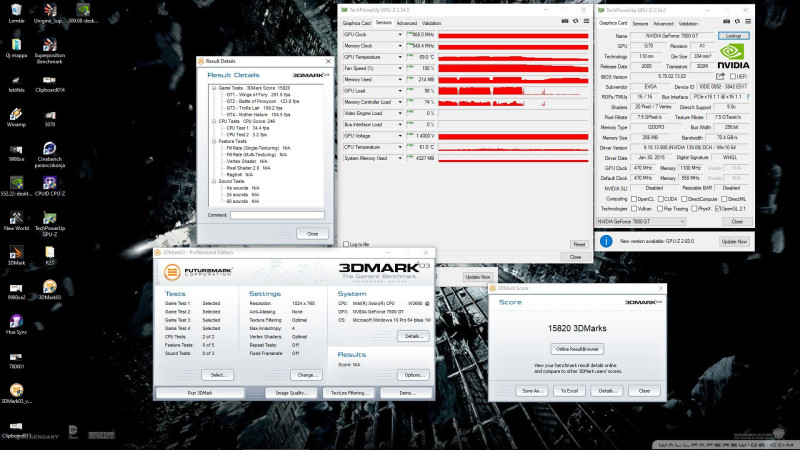The width and height of the screenshot is (800, 450).
Task: Toggle the CUDA checkbox
Action: [x=661, y=199]
